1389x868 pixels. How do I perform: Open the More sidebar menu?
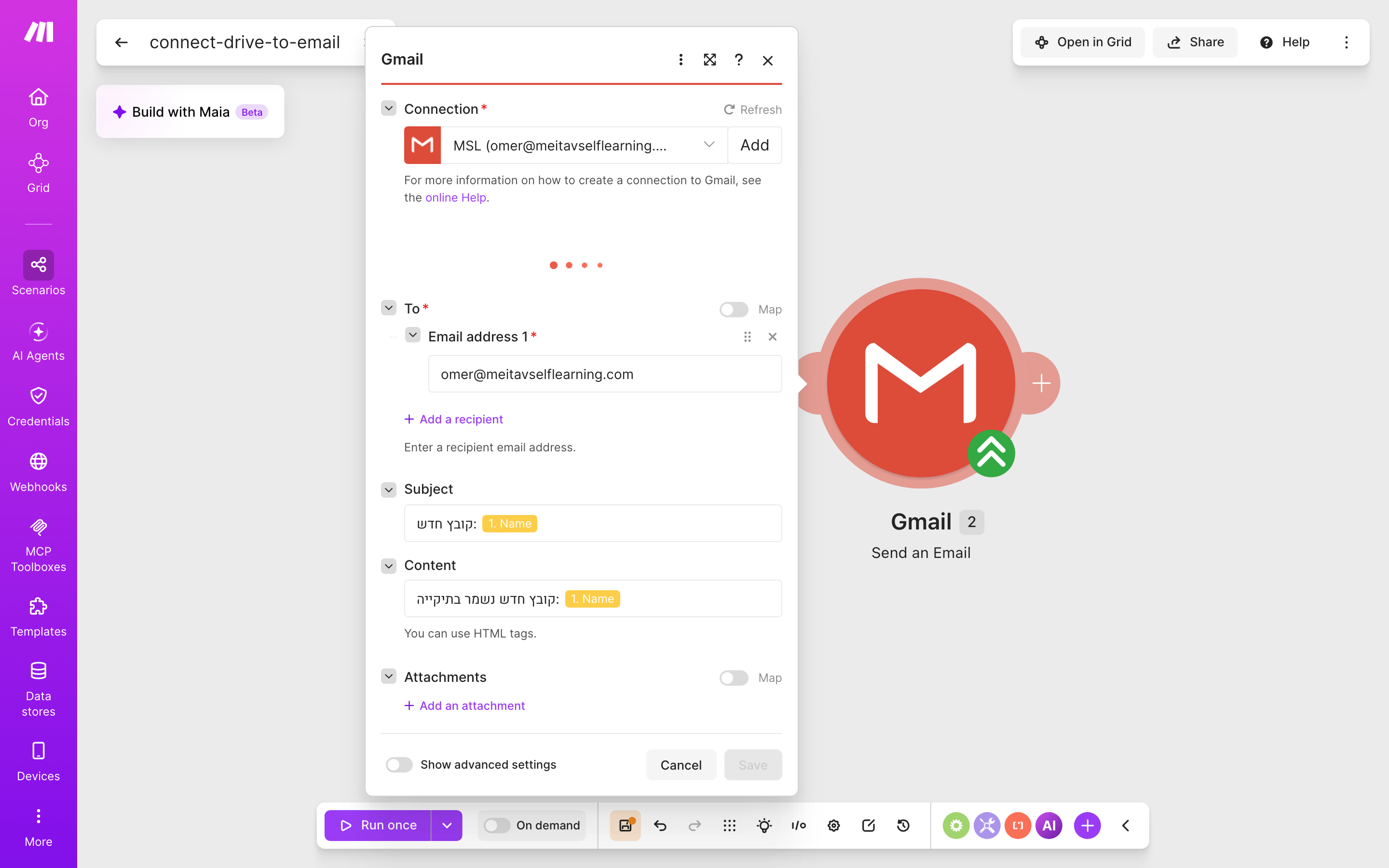[x=39, y=827]
